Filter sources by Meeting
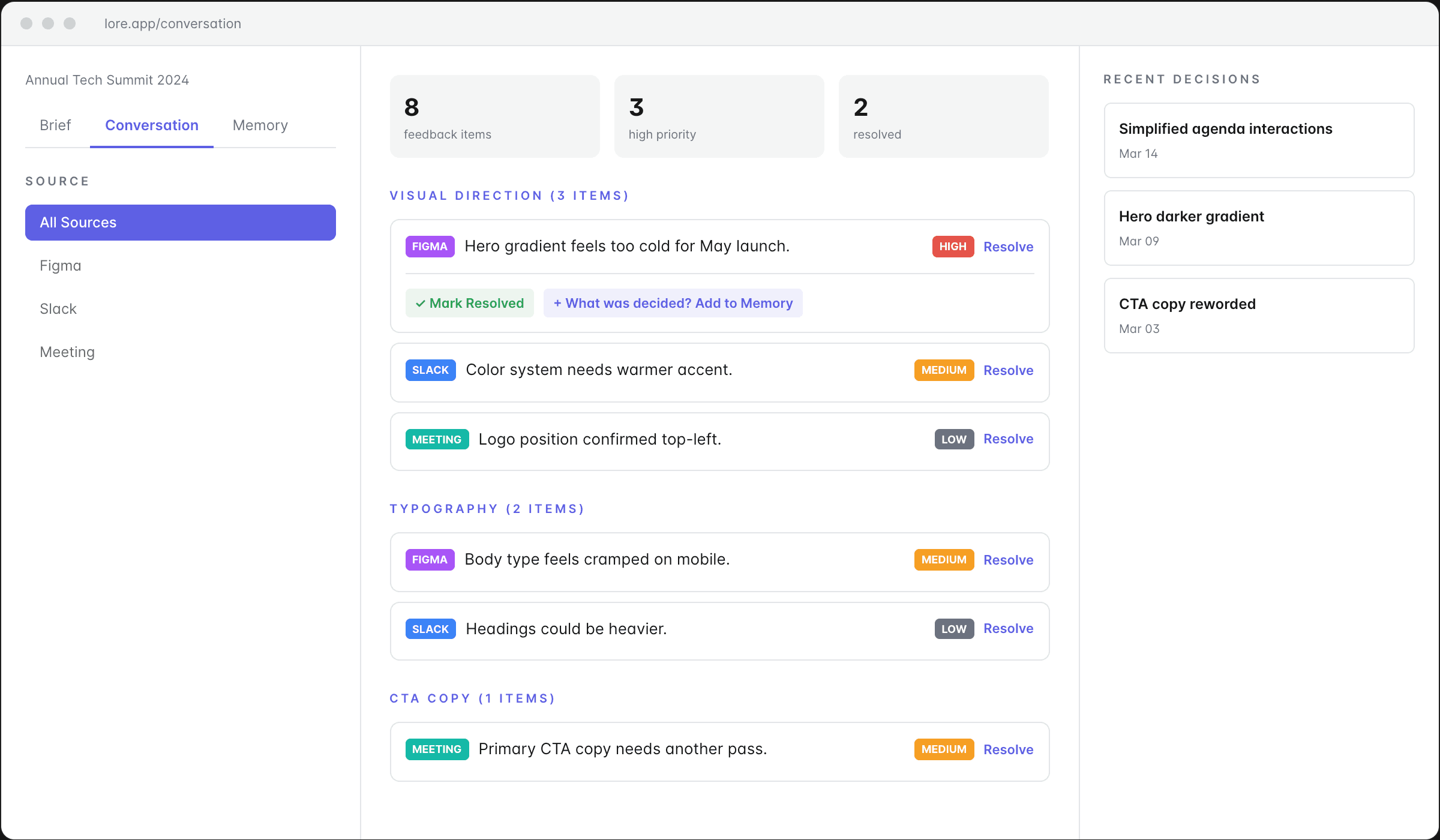 tap(67, 352)
